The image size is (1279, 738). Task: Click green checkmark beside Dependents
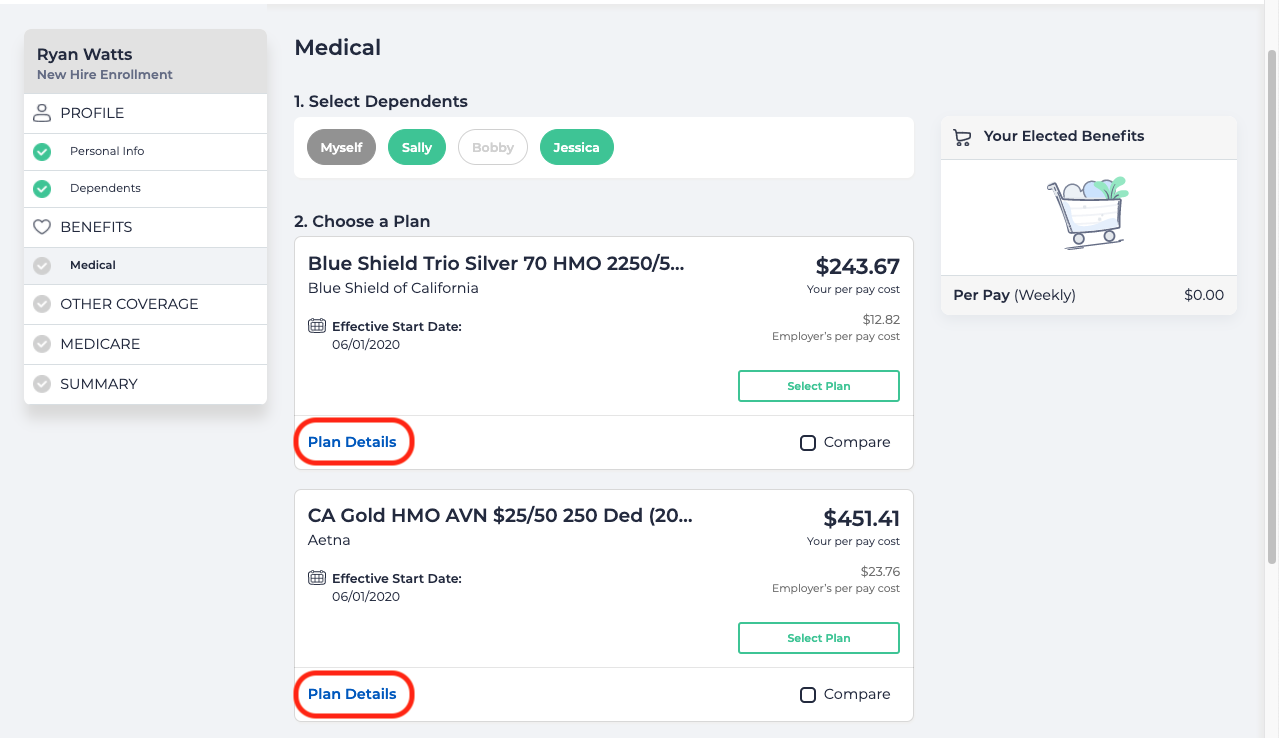42,188
